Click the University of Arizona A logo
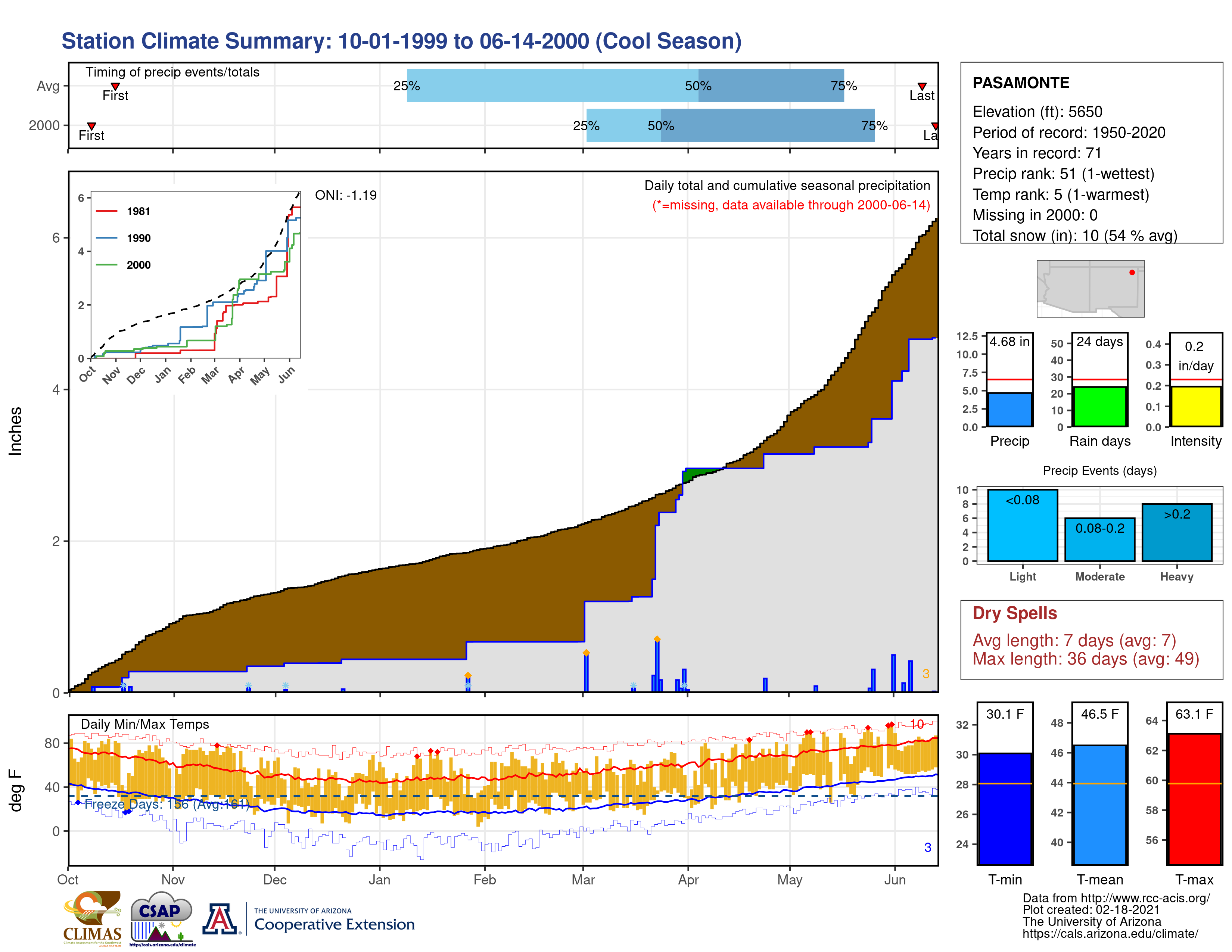 (220, 919)
